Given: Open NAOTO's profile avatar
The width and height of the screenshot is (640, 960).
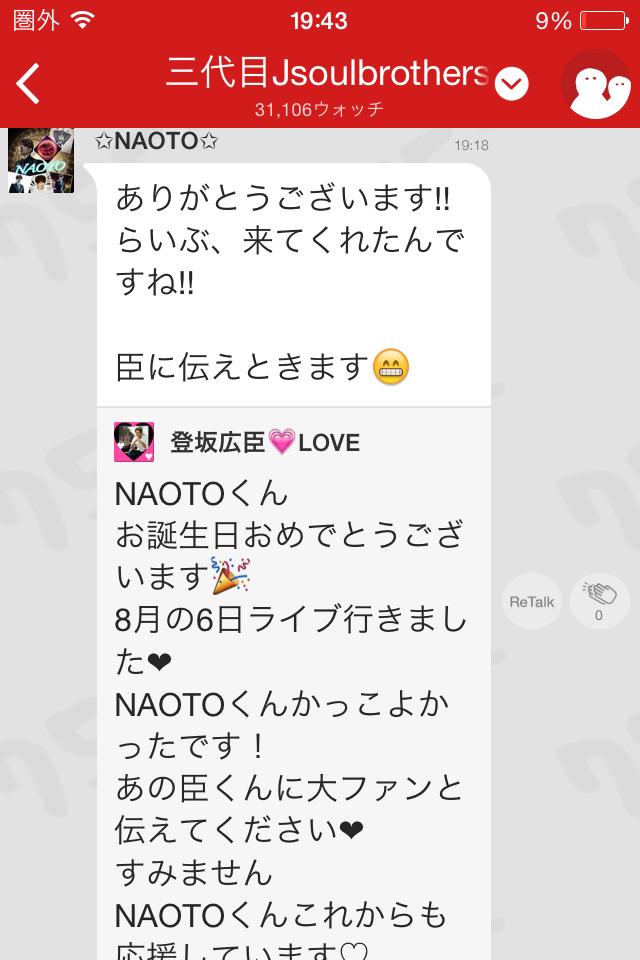Looking at the screenshot, I should coord(41,160).
